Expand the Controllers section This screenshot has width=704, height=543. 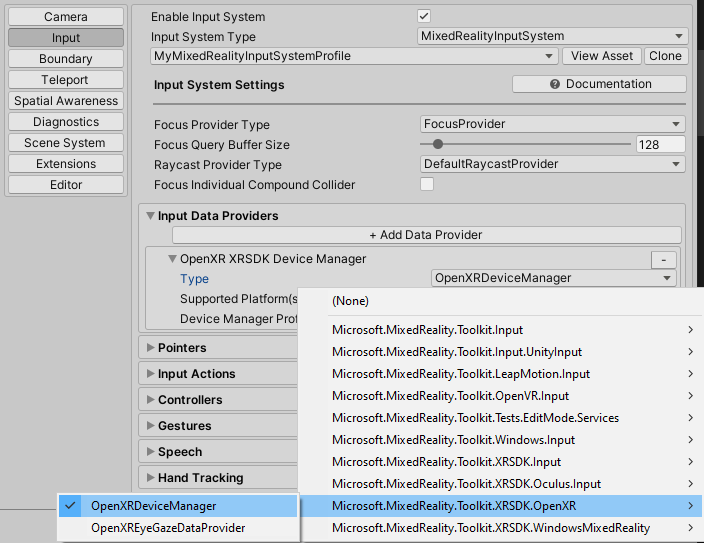click(150, 400)
